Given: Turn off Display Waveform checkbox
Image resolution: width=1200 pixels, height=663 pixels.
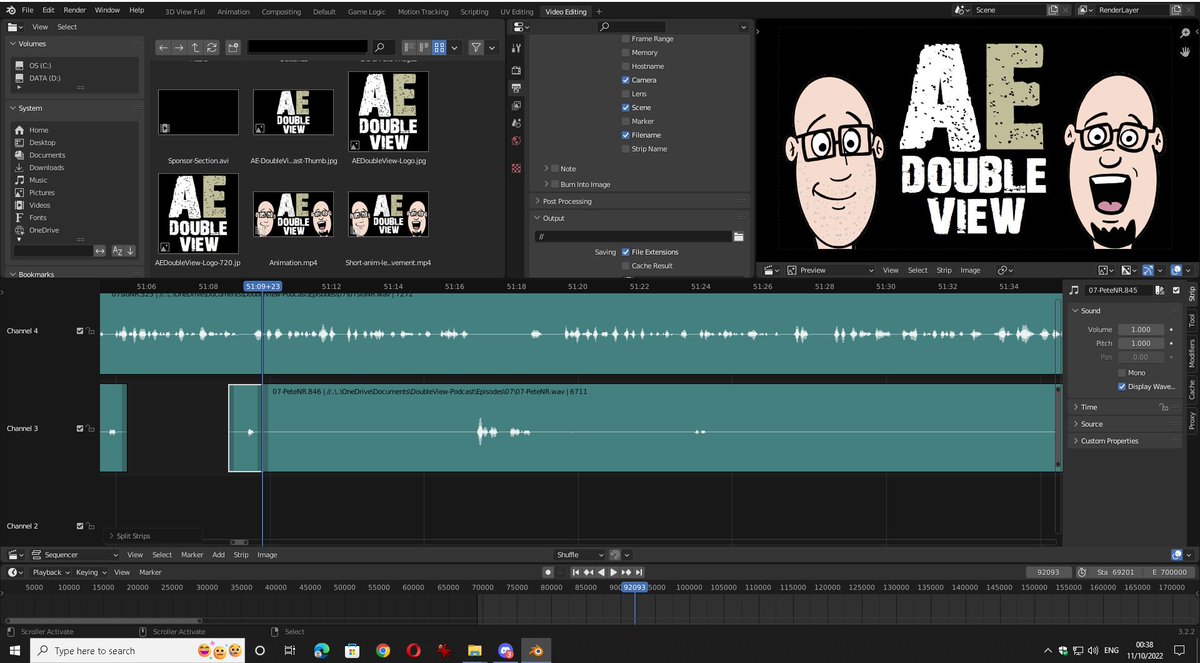Looking at the screenshot, I should tap(1122, 386).
